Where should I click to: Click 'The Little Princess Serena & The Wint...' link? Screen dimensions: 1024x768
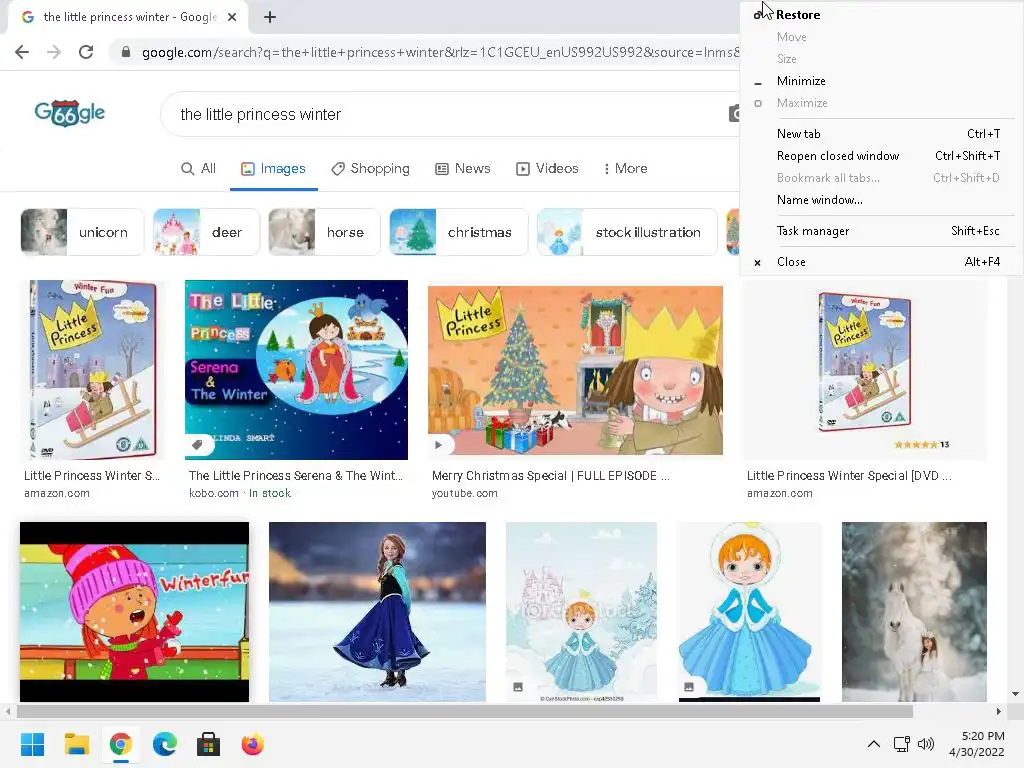[x=296, y=475]
